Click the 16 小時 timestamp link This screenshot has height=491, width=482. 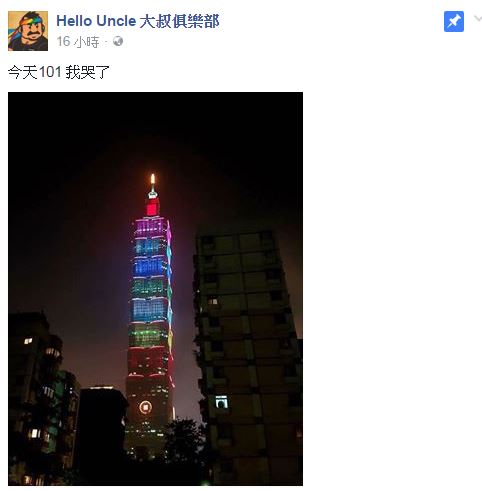(78, 42)
